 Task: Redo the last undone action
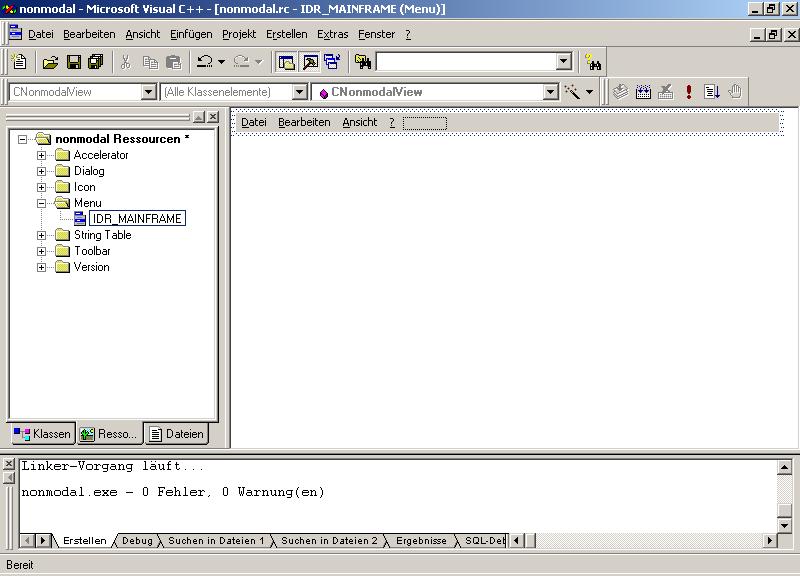click(x=241, y=62)
